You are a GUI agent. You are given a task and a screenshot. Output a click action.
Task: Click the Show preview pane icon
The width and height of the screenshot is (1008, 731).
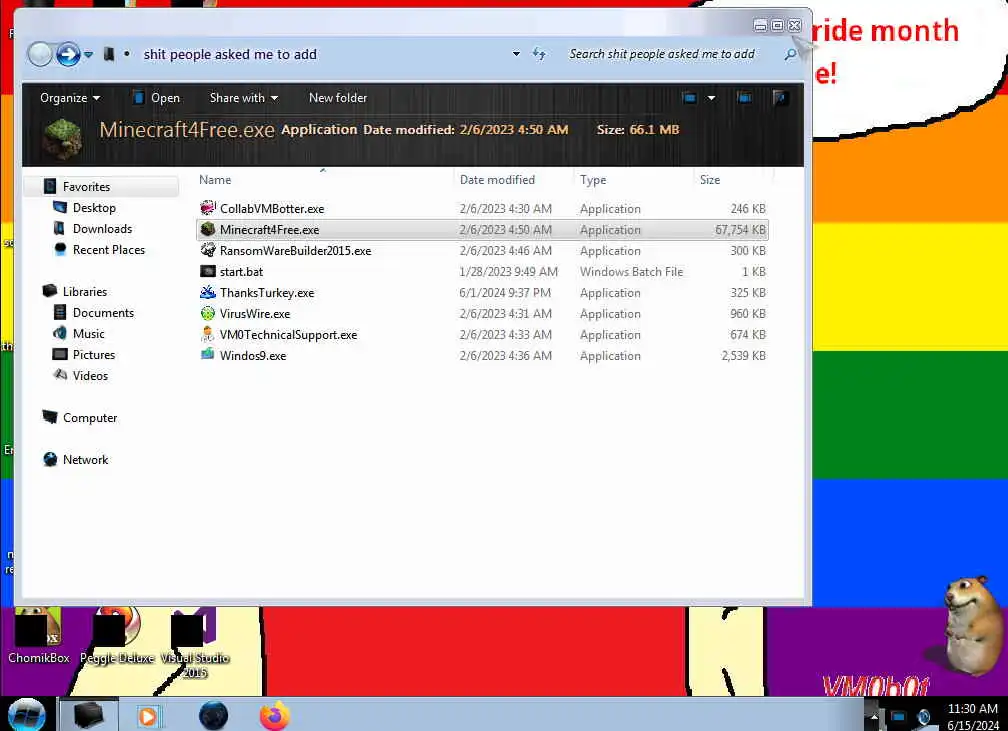[x=744, y=98]
